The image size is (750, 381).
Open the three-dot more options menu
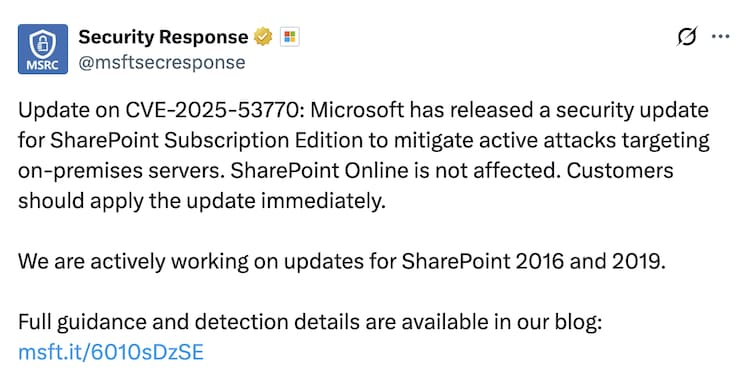pyautogui.click(x=720, y=36)
